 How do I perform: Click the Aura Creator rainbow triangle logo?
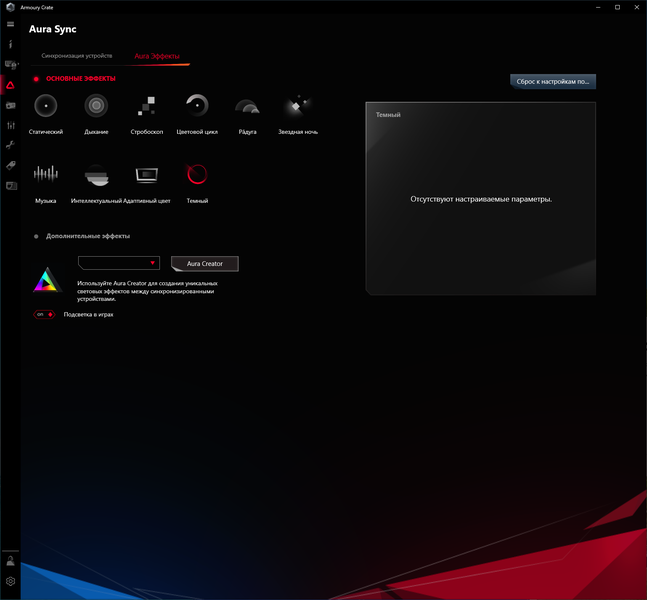click(x=47, y=279)
